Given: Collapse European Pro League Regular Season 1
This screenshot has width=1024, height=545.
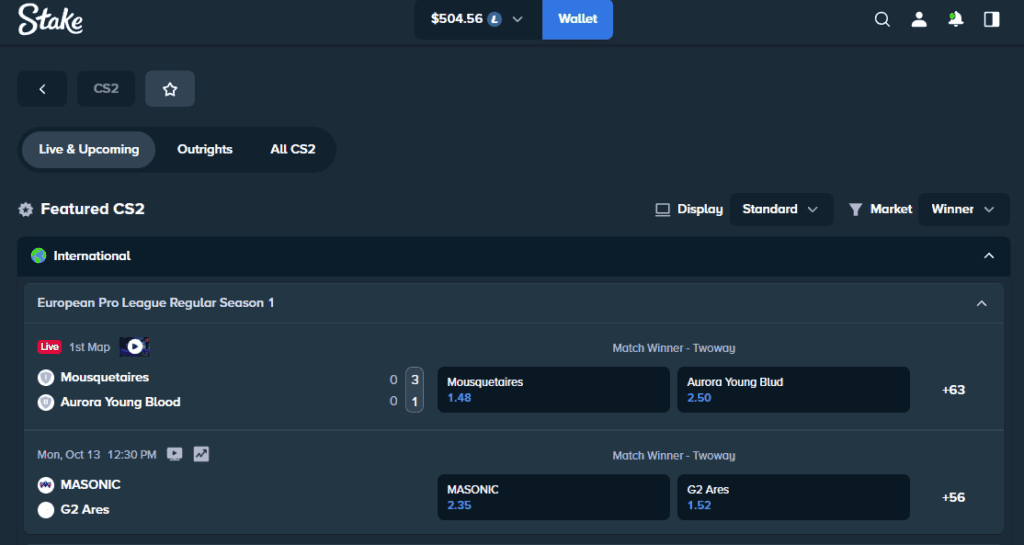Looking at the screenshot, I should pyautogui.click(x=981, y=303).
